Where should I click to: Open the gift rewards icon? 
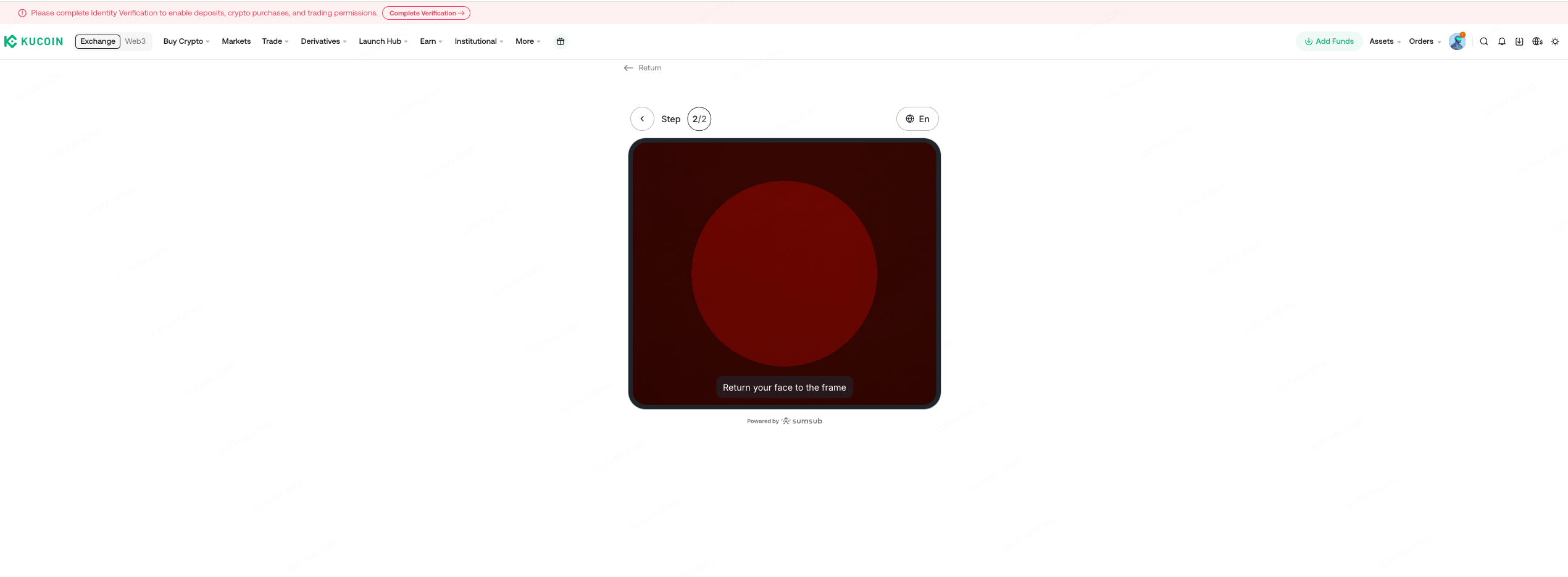(561, 41)
